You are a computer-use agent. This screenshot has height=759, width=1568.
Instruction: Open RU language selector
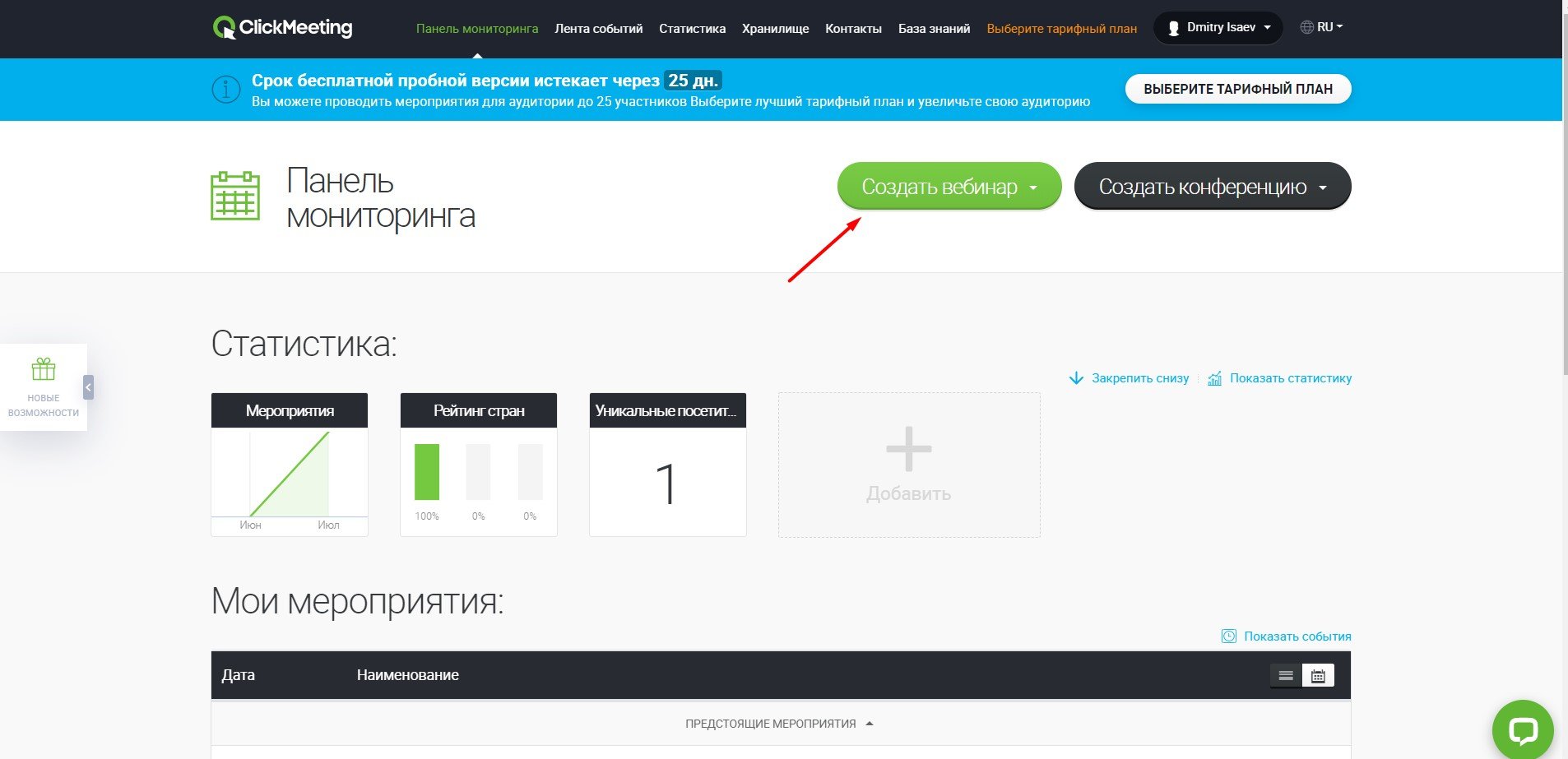(1321, 27)
